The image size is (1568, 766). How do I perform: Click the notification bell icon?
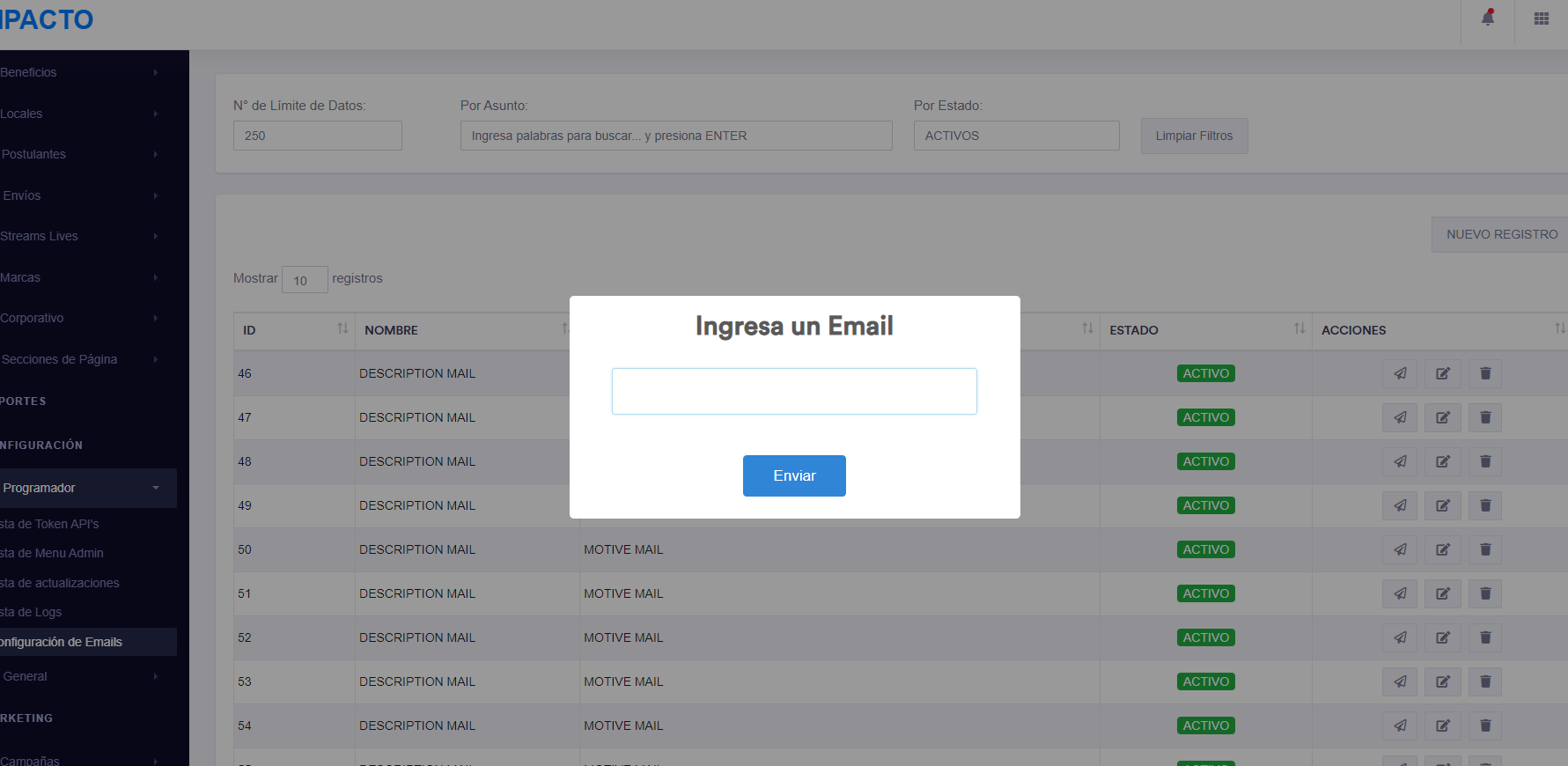pos(1488,18)
